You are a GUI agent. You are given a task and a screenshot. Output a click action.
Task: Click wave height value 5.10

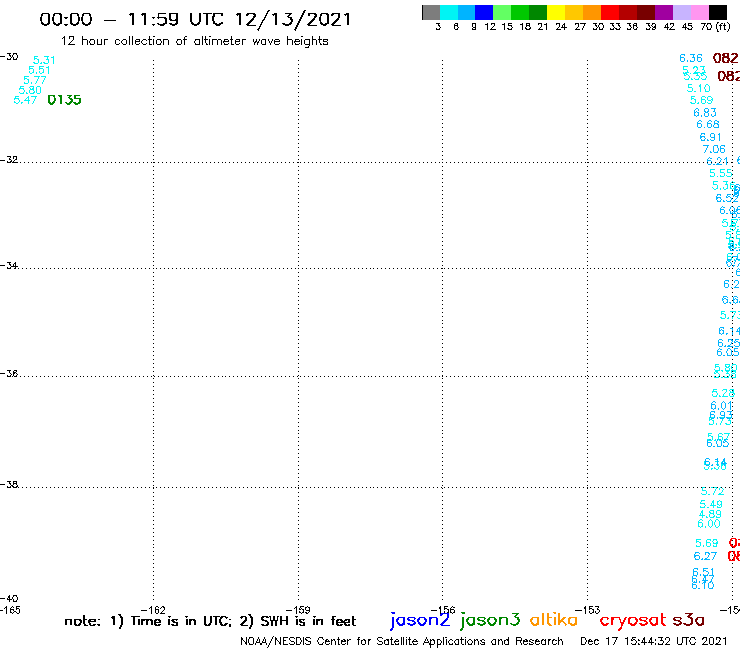pos(698,88)
